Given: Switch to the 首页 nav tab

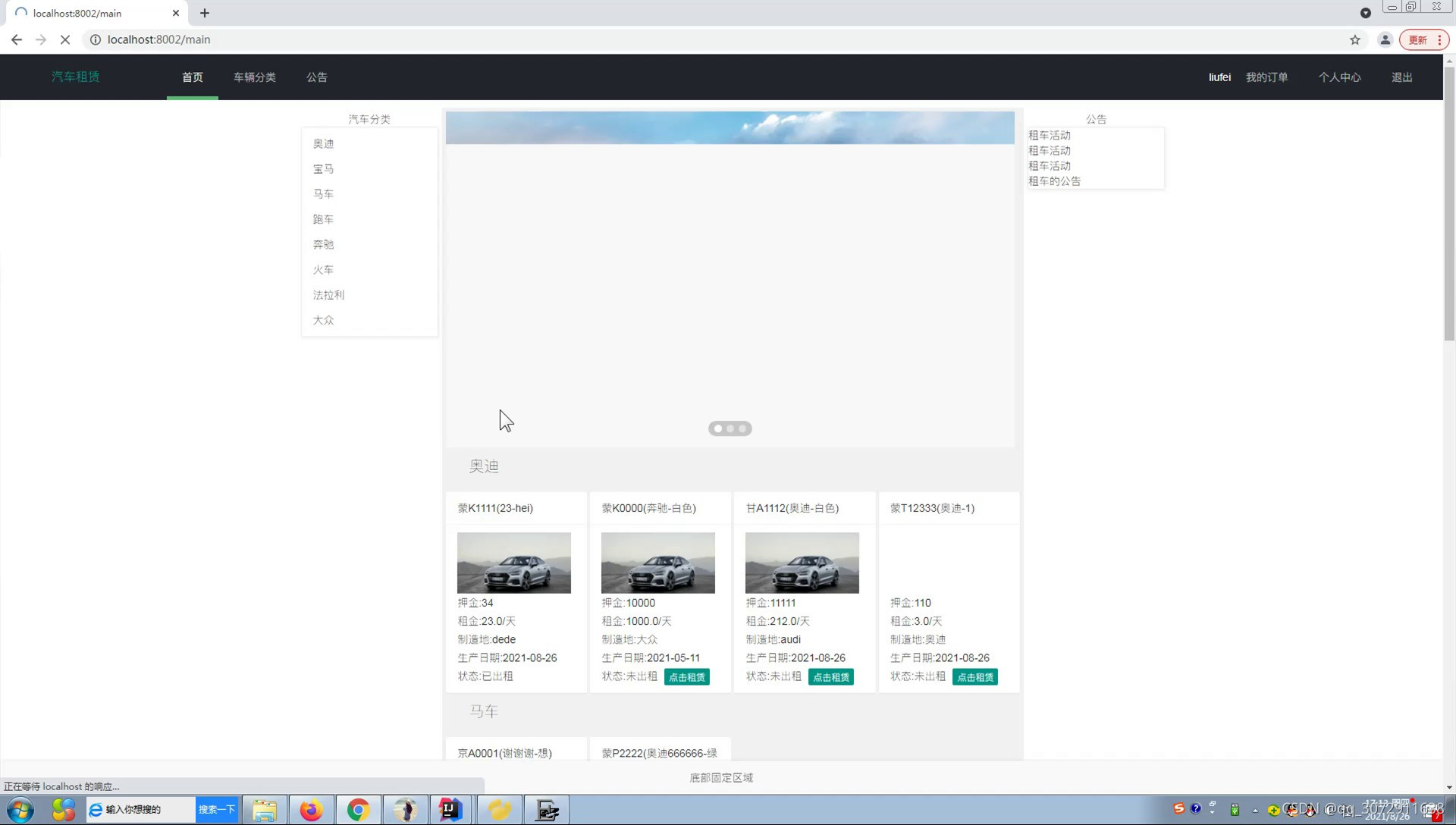Looking at the screenshot, I should coord(192,77).
